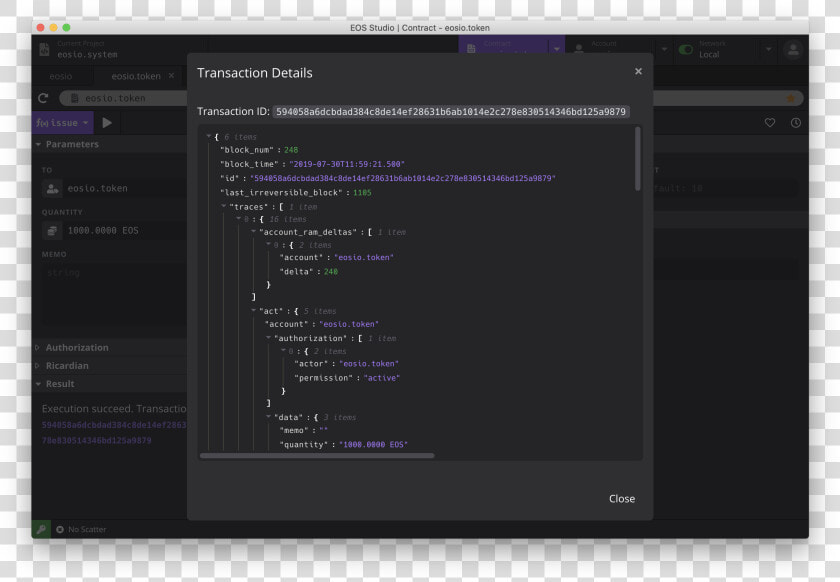Click the key icon in status bar
The image size is (840, 582).
[41, 529]
